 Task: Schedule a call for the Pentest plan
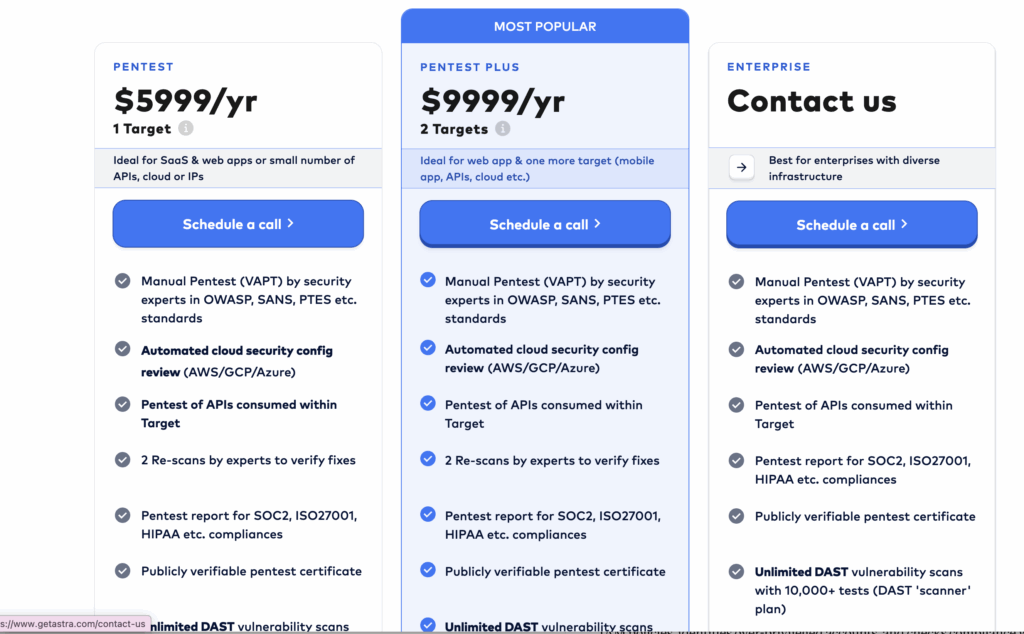pos(238,224)
